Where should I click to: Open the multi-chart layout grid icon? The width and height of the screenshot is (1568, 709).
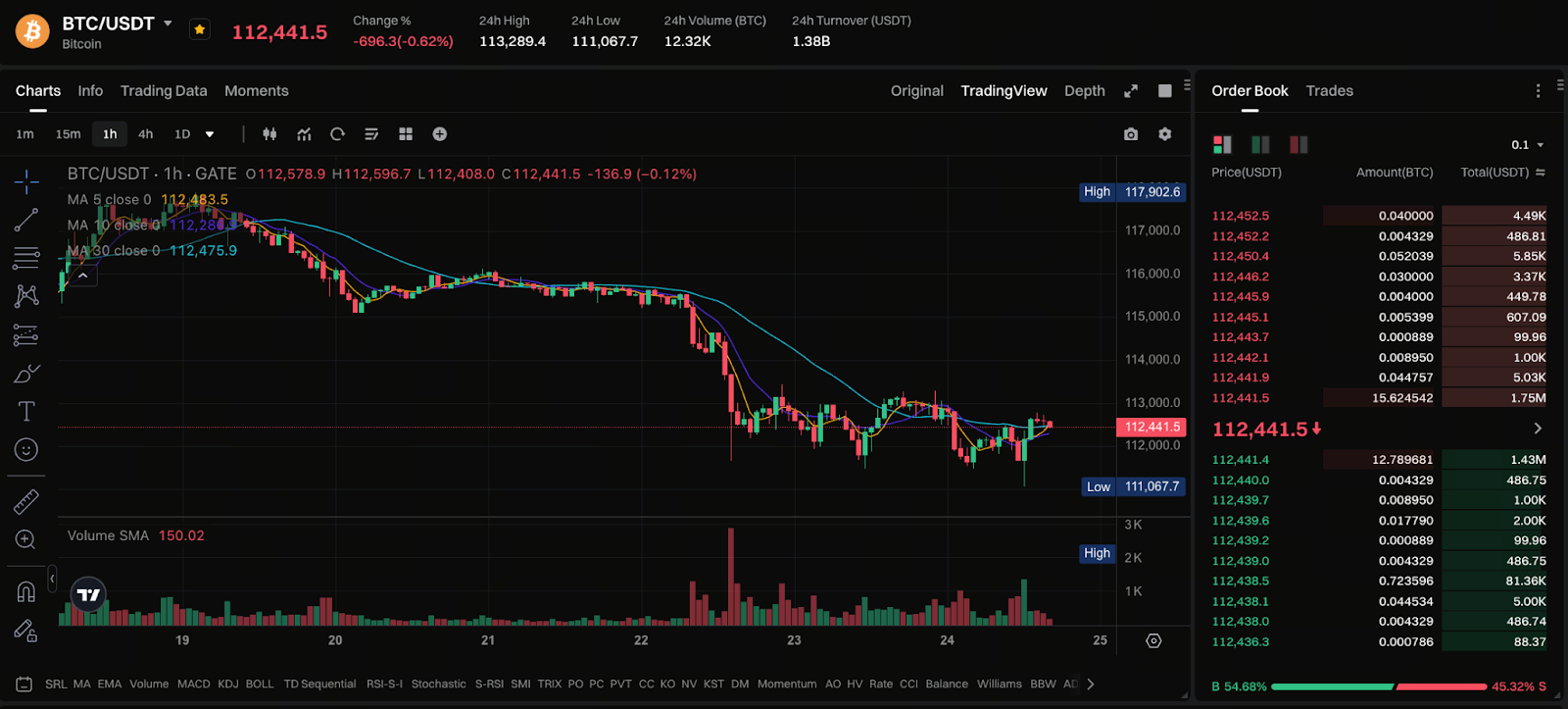406,134
